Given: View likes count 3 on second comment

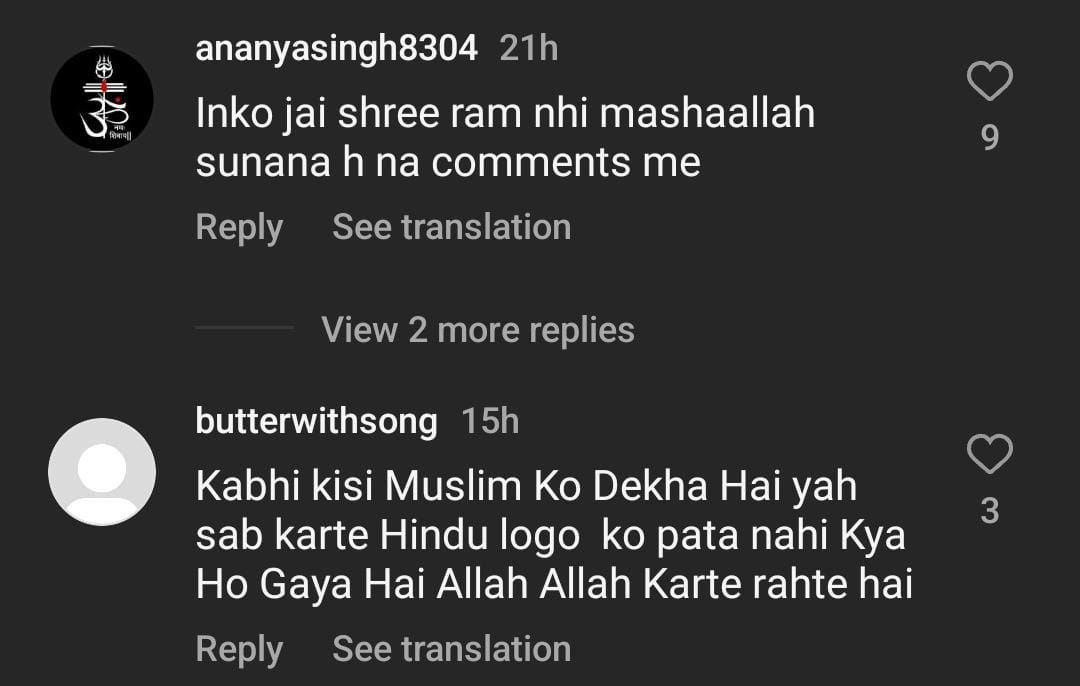Looking at the screenshot, I should pyautogui.click(x=989, y=511).
